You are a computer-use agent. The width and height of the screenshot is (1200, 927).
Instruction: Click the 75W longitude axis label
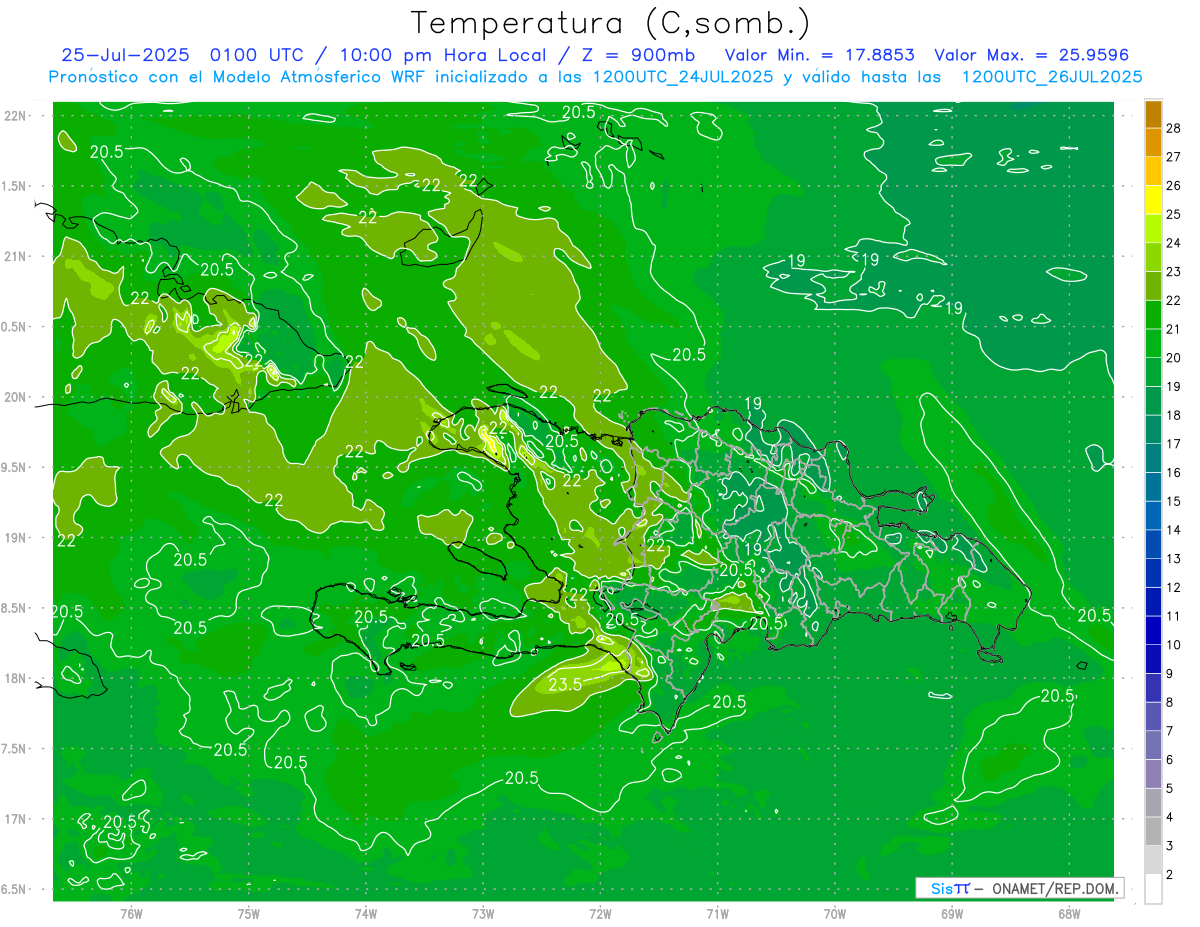coord(249,914)
